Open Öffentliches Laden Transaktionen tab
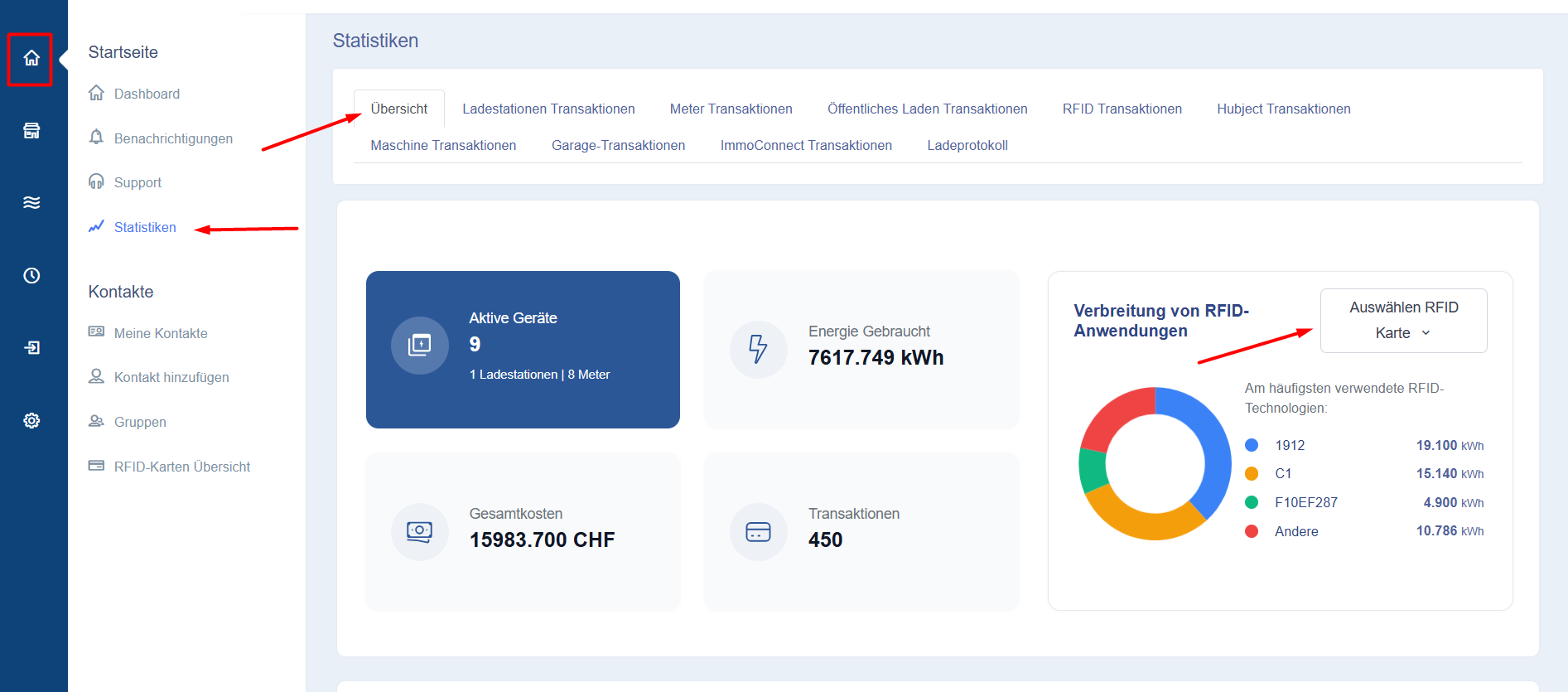Screen dimensions: 1568x692 pyautogui.click(x=928, y=109)
